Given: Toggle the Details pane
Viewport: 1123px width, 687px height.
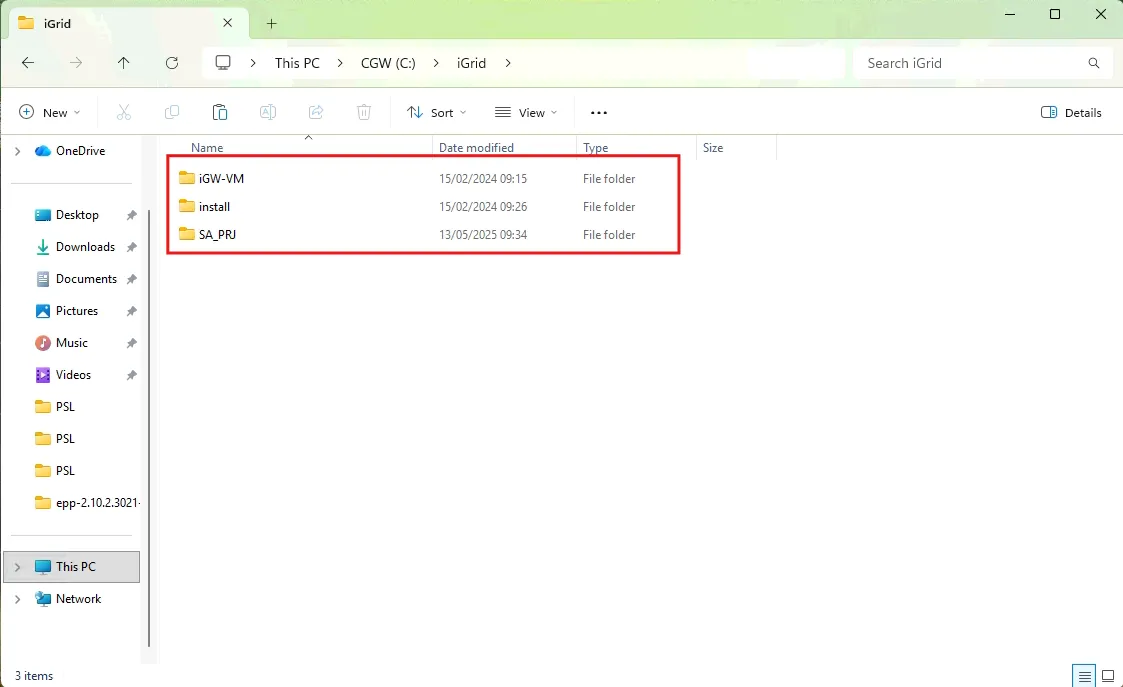Looking at the screenshot, I should [x=1071, y=112].
